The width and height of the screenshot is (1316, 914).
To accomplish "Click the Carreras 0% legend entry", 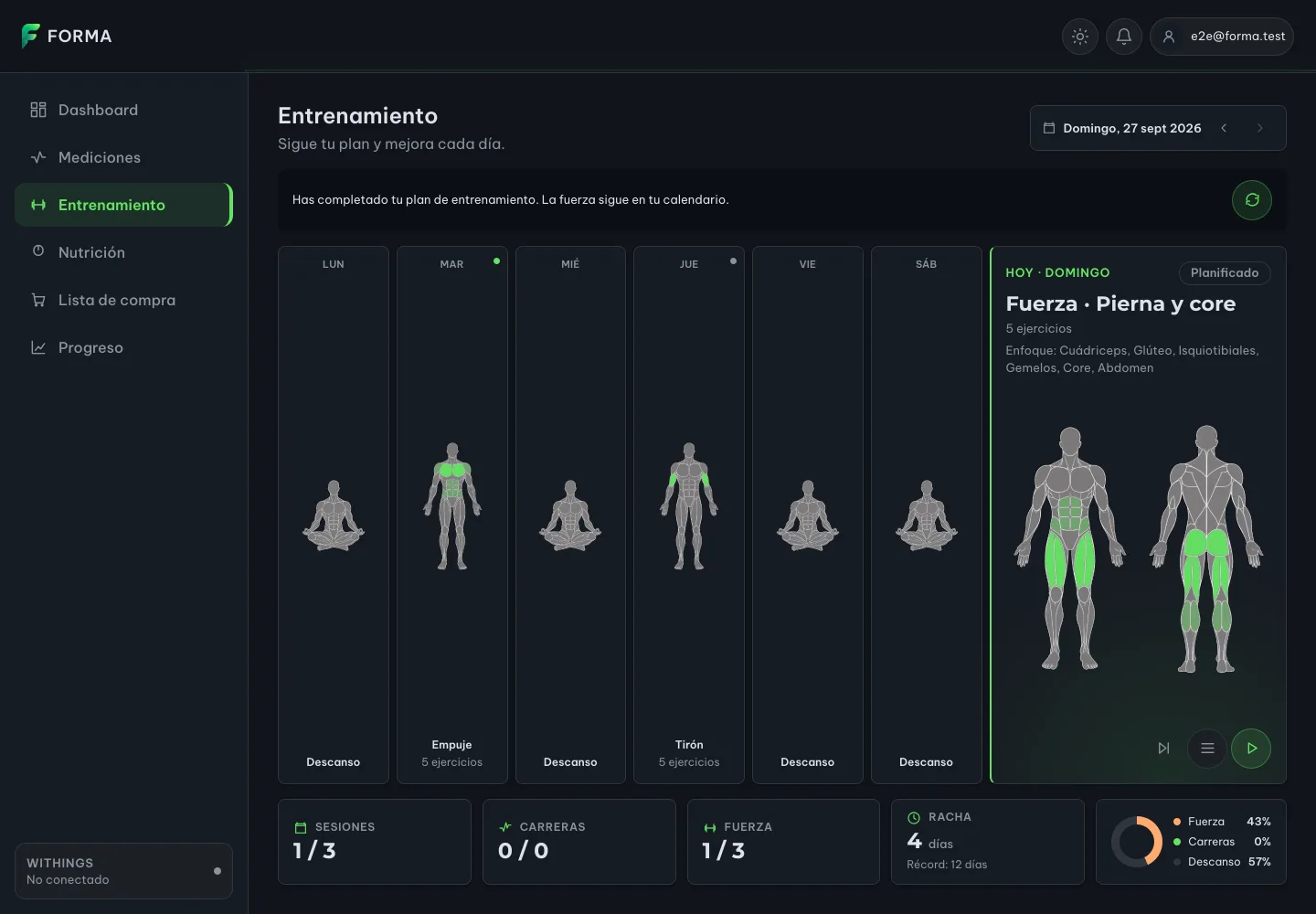I will [1222, 842].
